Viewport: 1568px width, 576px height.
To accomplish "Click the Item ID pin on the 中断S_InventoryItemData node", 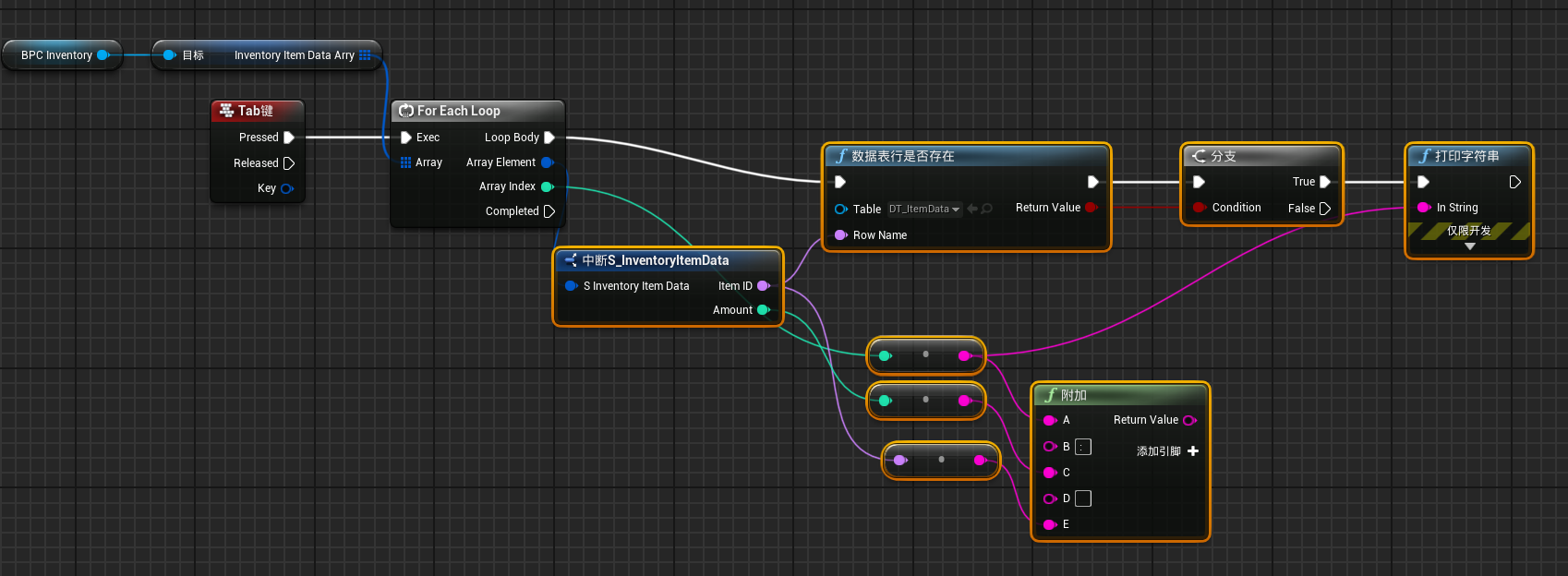I will 764,286.
